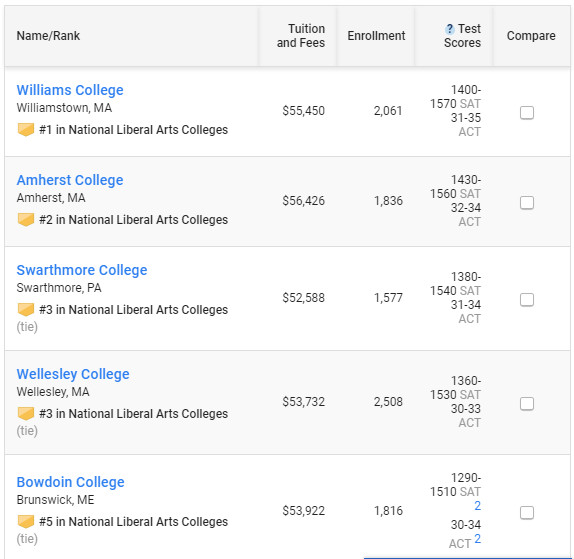Check Compare box for Amherst College
The width and height of the screenshot is (574, 559).
(x=527, y=203)
